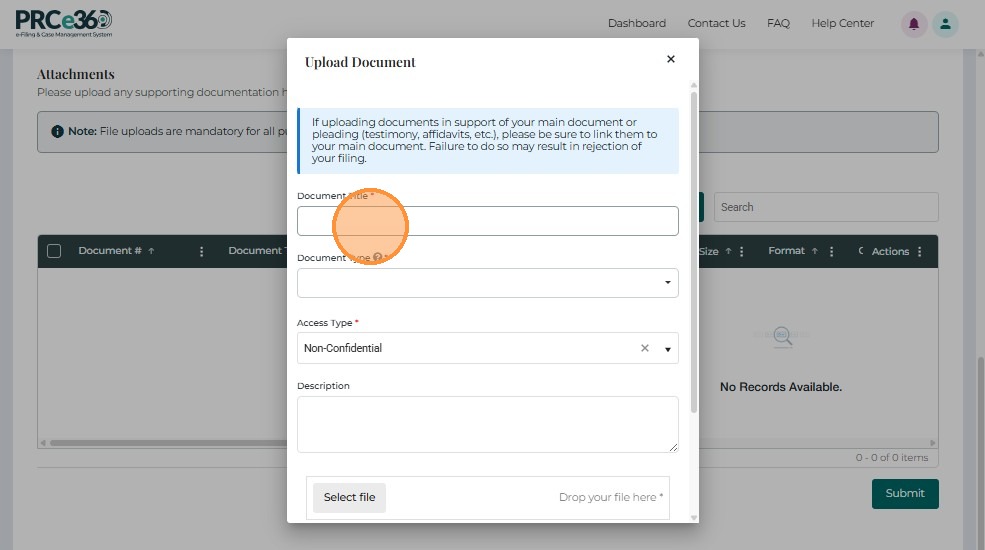Open the Access Type dropdown arrow
This screenshot has width=985, height=550.
[x=668, y=349]
